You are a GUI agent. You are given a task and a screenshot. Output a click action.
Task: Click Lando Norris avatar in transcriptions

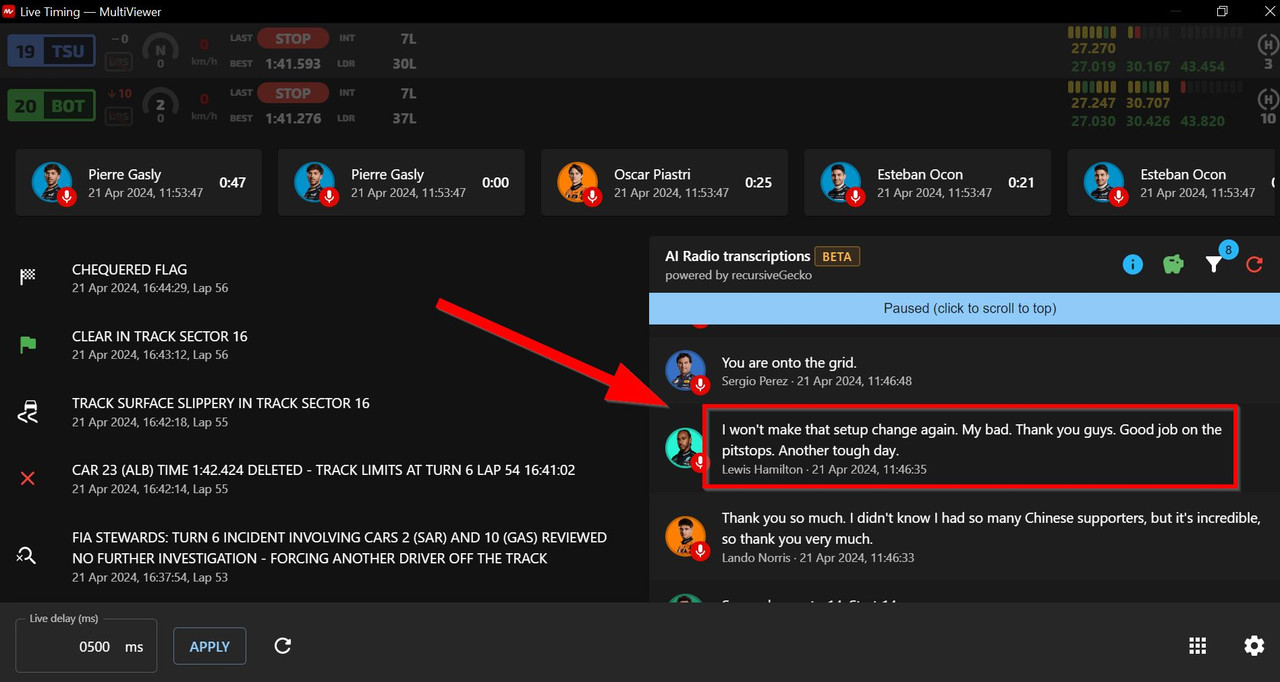pos(686,537)
